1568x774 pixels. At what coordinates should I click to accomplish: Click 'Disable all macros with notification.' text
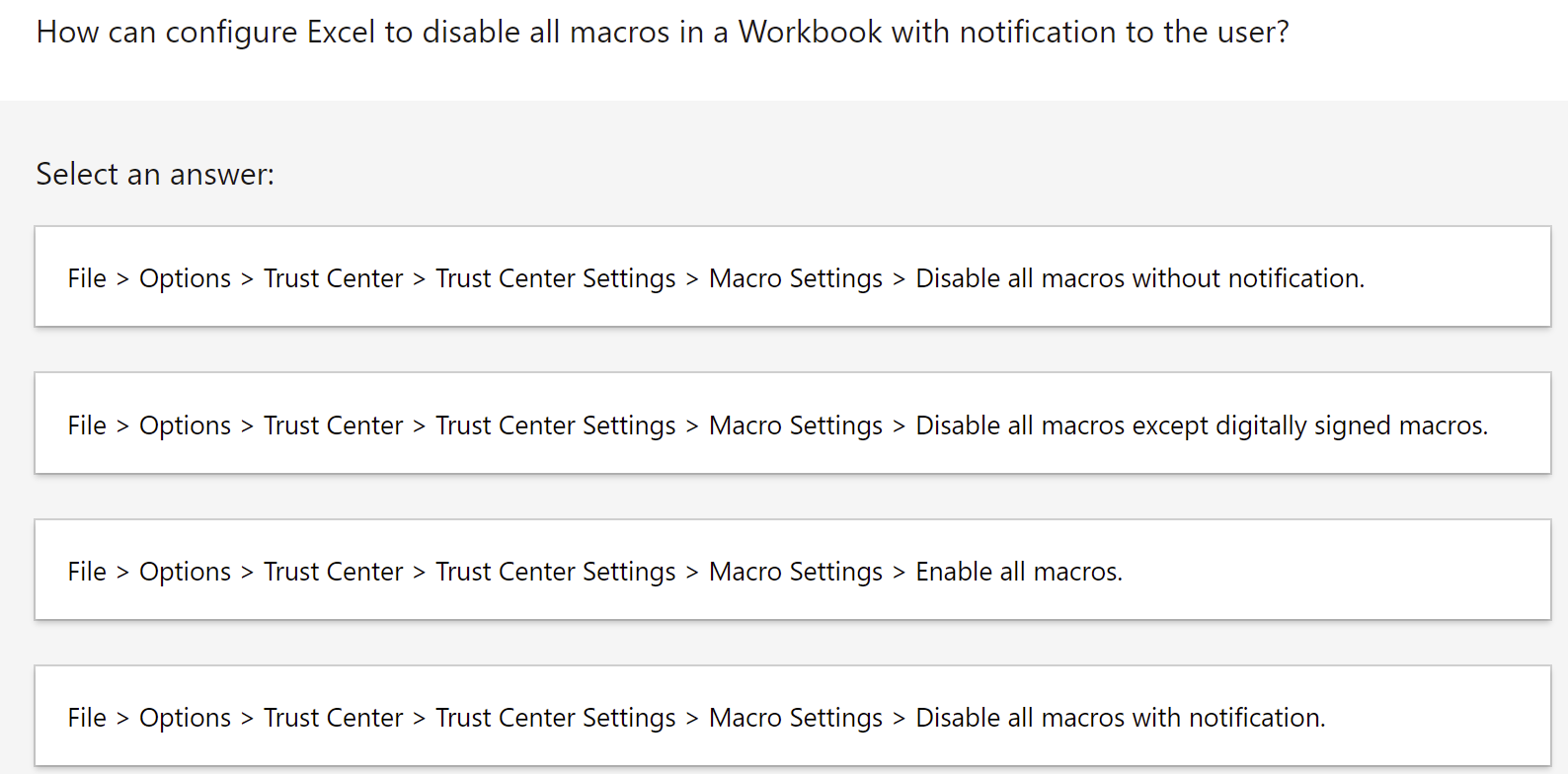coord(1121,718)
